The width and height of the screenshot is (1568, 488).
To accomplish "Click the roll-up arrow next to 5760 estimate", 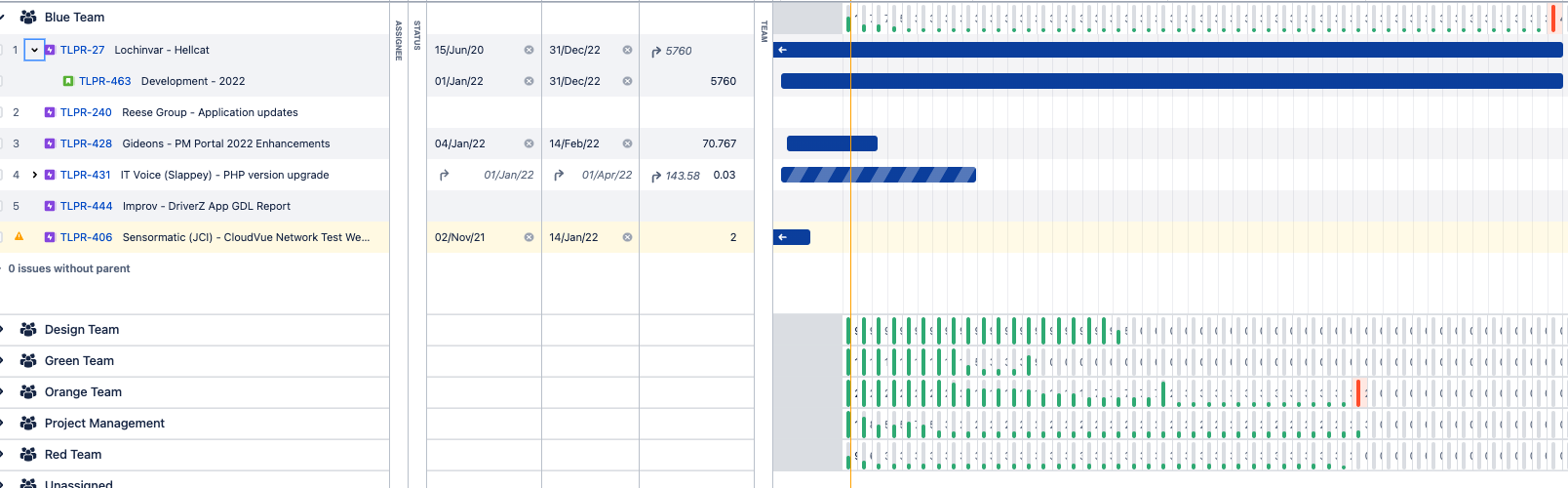I will [x=656, y=51].
